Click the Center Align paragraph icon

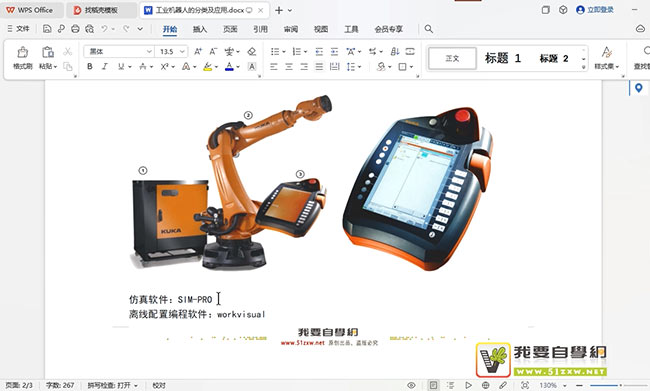click(289, 66)
